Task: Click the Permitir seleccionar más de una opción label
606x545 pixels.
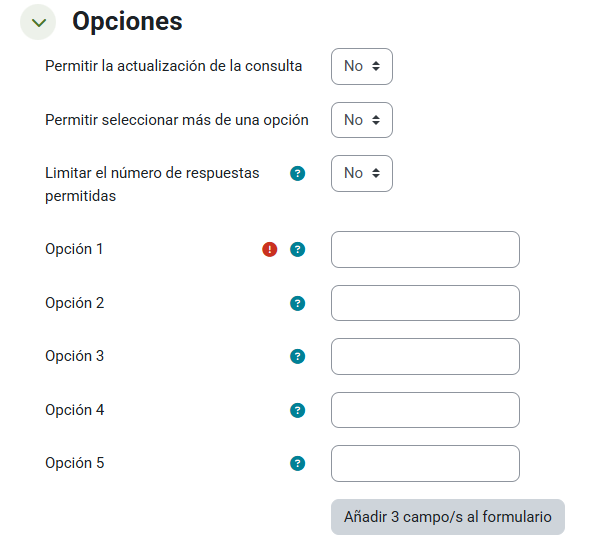Action: (176, 120)
